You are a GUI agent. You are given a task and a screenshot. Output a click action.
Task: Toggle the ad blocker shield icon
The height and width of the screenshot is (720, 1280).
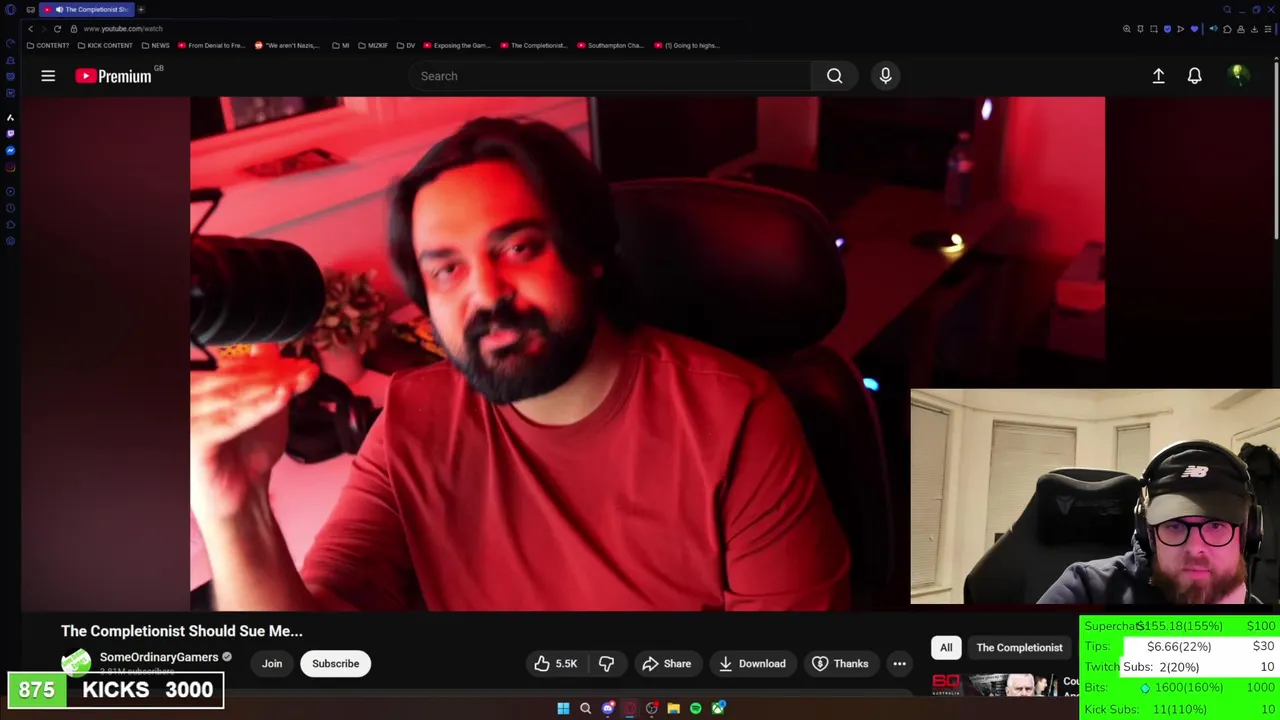coord(1167,29)
